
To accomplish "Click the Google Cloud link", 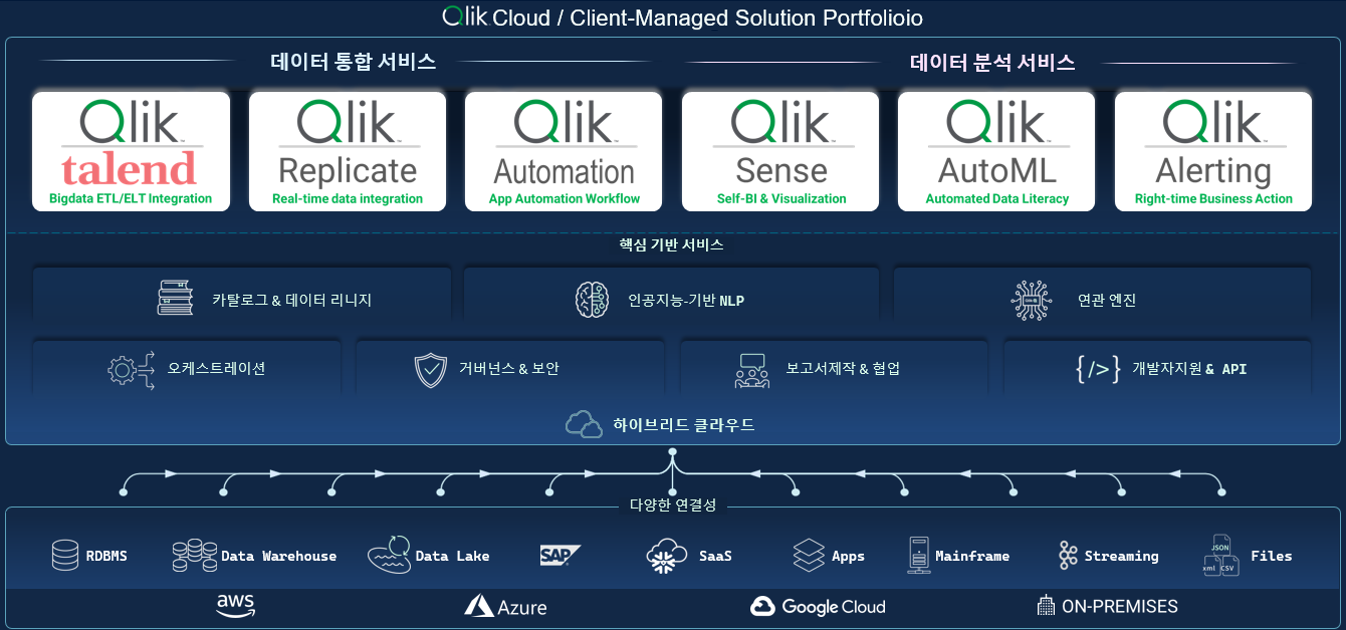I will [x=819, y=606].
